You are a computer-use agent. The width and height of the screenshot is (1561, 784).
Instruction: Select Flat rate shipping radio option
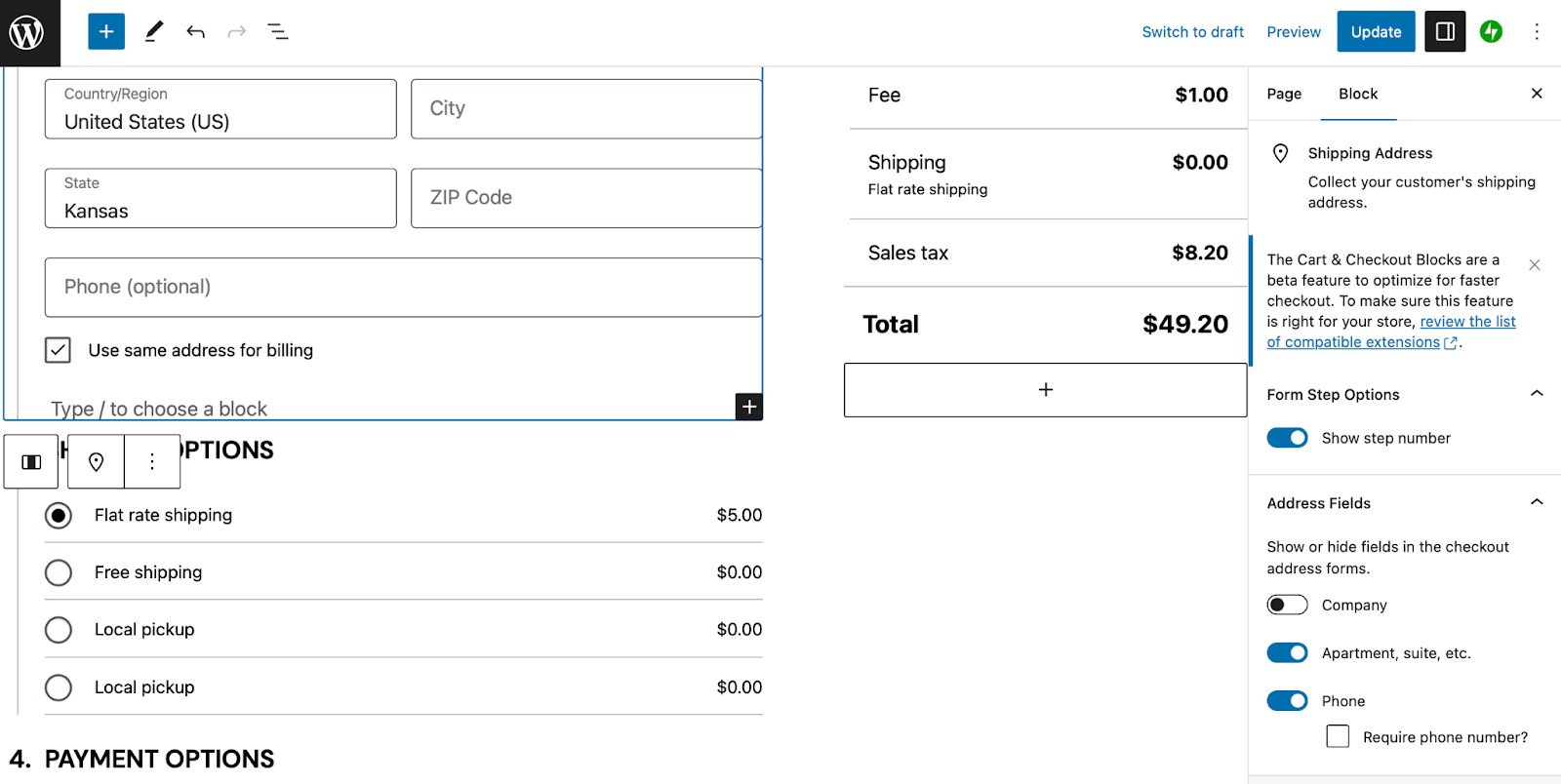pos(59,515)
